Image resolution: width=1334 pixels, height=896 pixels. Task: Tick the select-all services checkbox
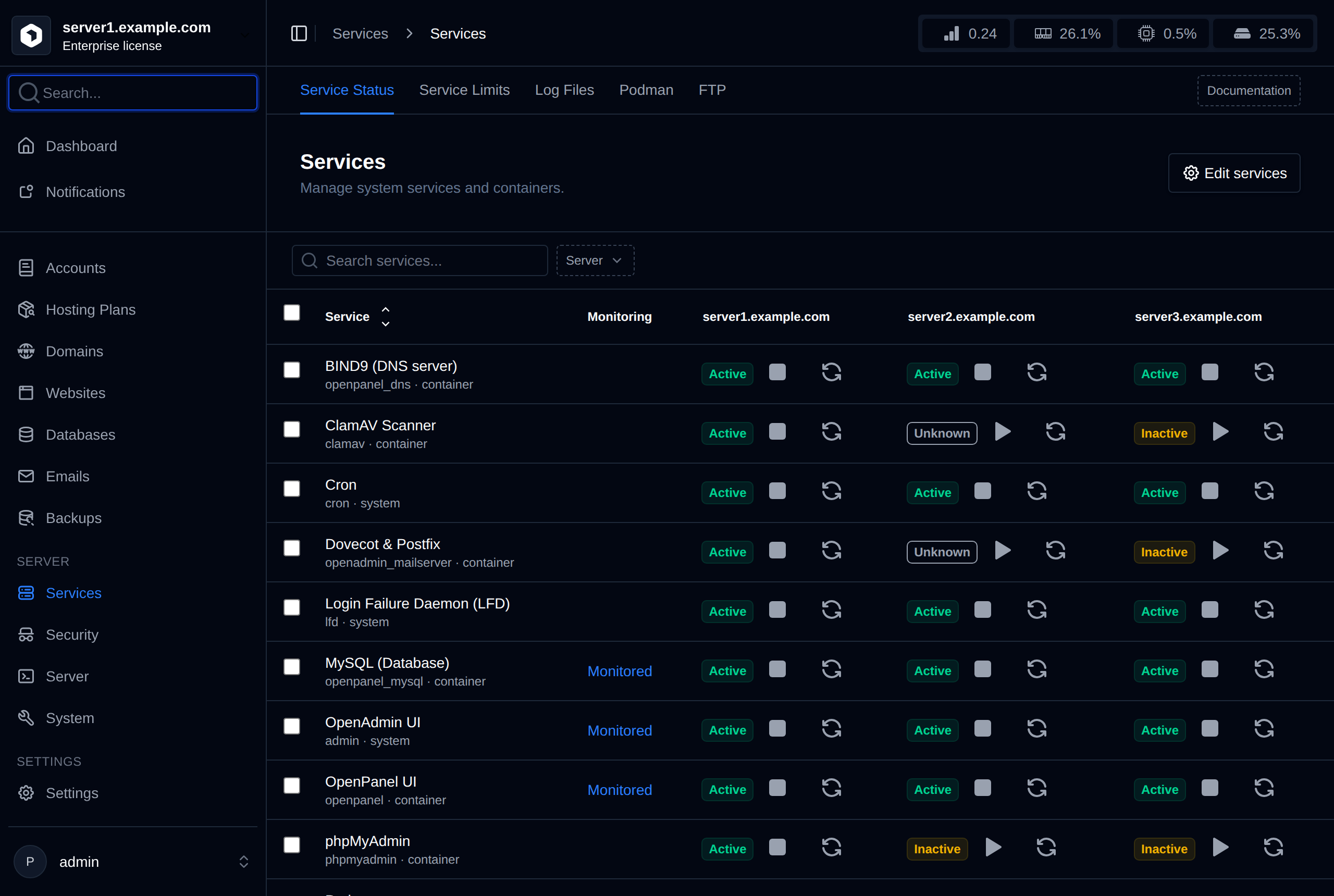pos(292,313)
